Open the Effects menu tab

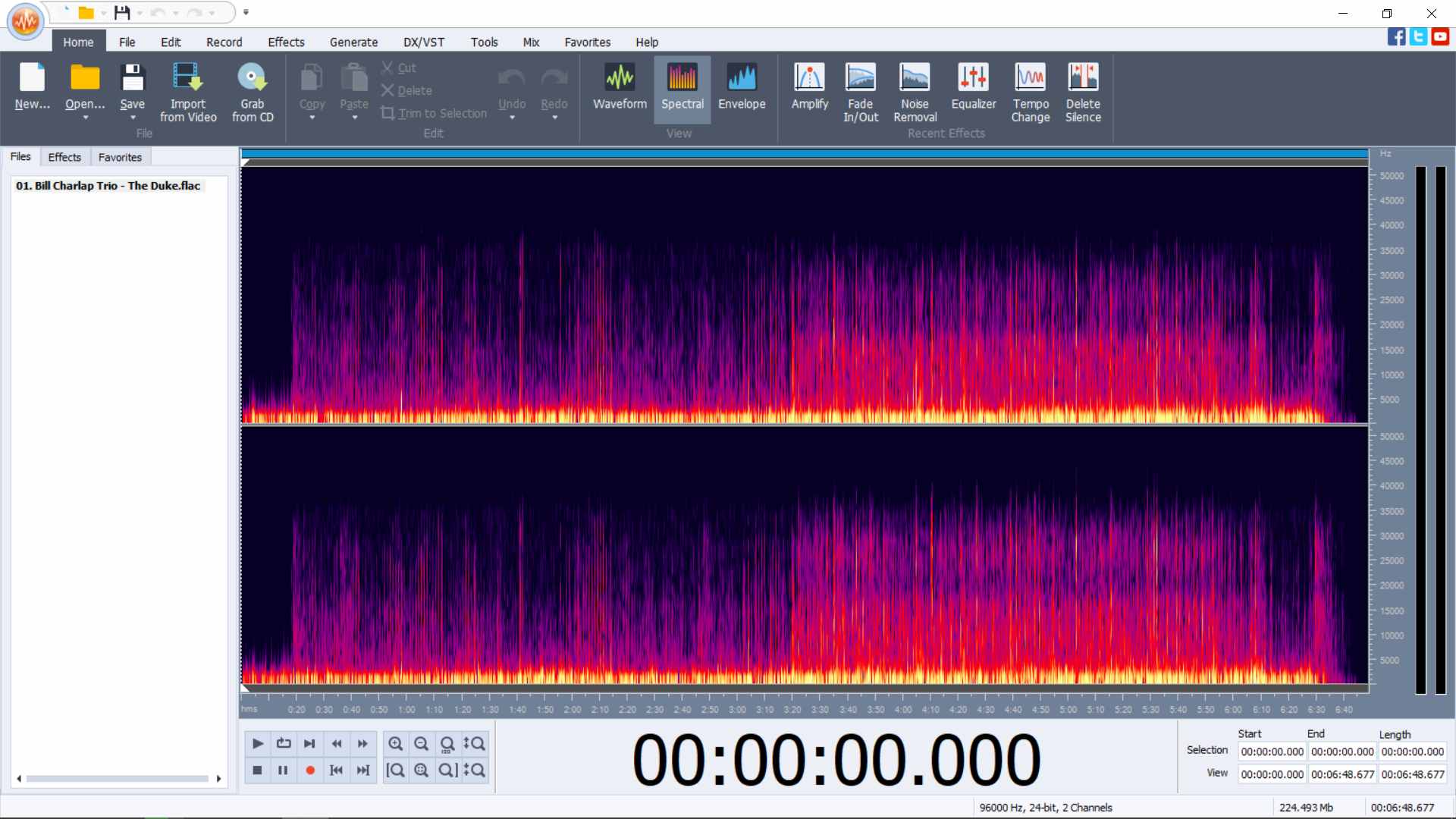286,42
